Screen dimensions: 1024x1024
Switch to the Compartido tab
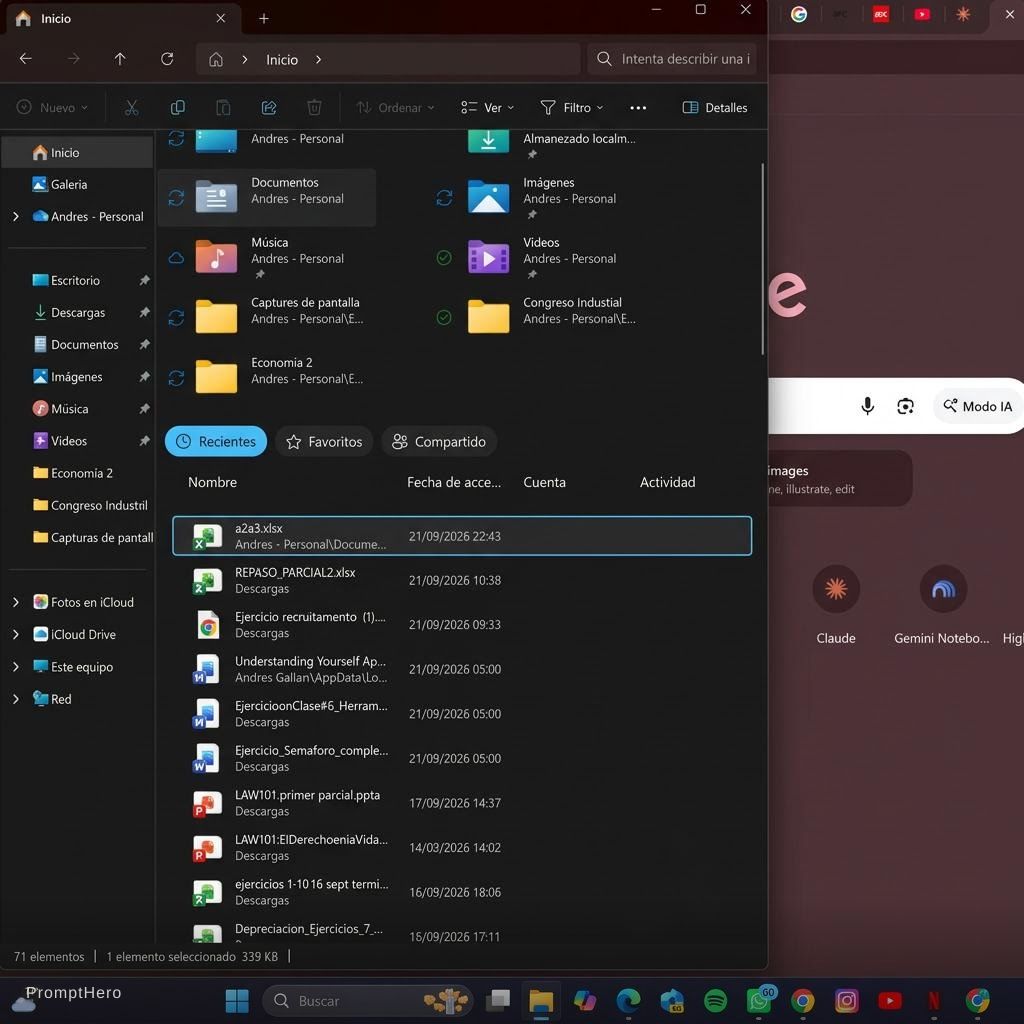coord(439,441)
